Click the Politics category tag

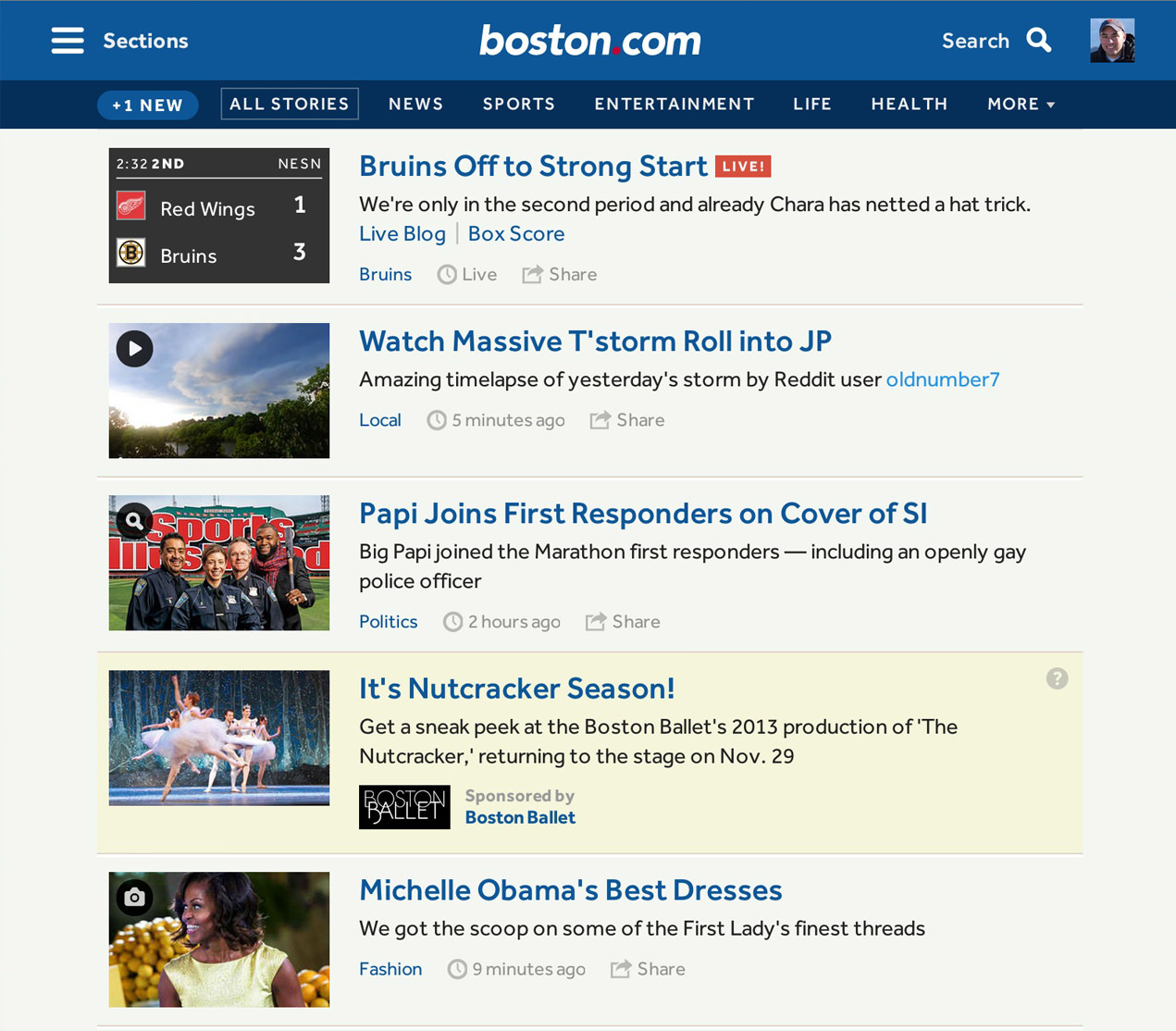(x=389, y=622)
